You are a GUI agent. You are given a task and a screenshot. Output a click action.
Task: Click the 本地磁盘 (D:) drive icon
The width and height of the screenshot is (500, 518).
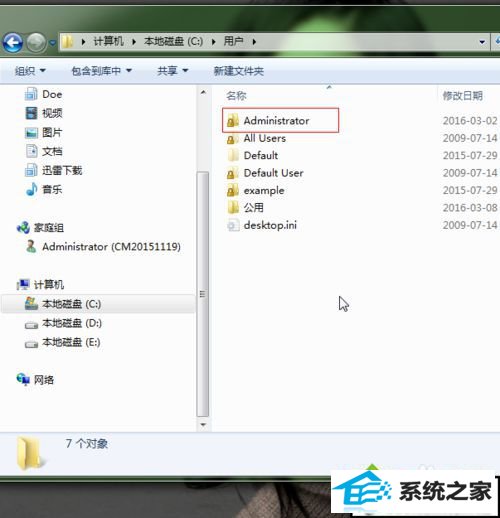pos(31,324)
